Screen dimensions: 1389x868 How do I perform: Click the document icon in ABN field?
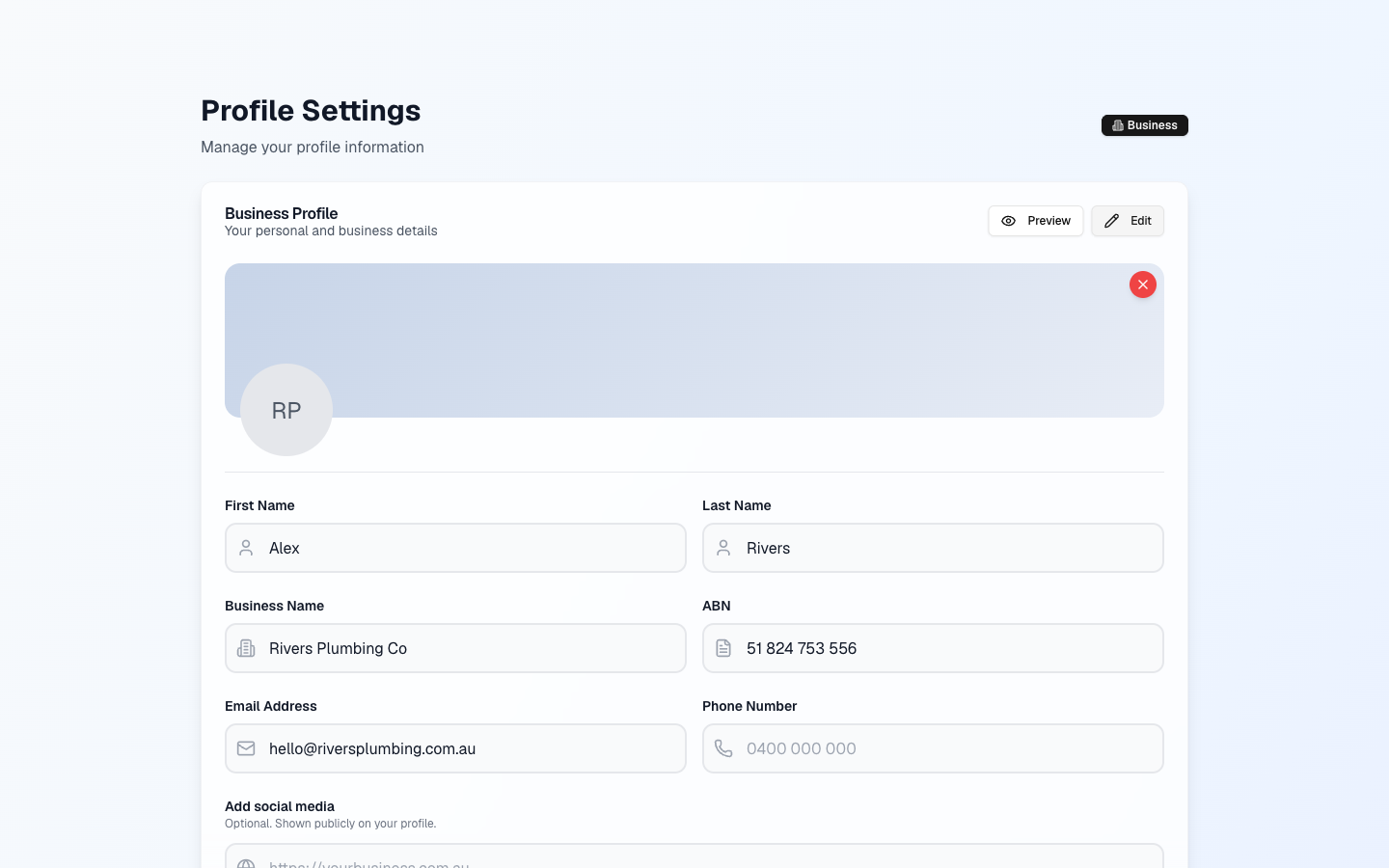[723, 648]
